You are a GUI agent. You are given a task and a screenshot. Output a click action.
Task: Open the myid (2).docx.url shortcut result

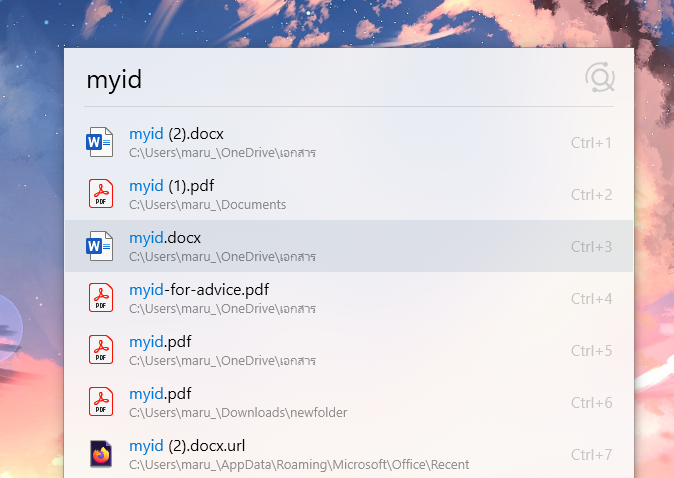(x=349, y=454)
